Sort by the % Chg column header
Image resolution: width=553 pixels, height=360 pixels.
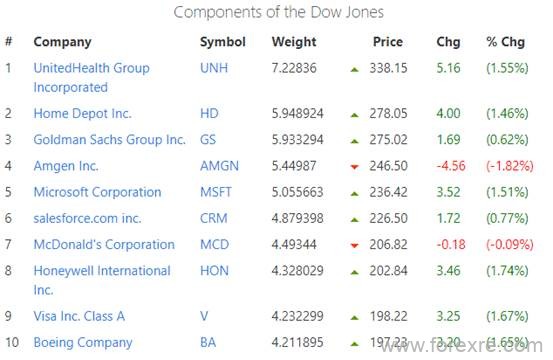click(x=505, y=42)
